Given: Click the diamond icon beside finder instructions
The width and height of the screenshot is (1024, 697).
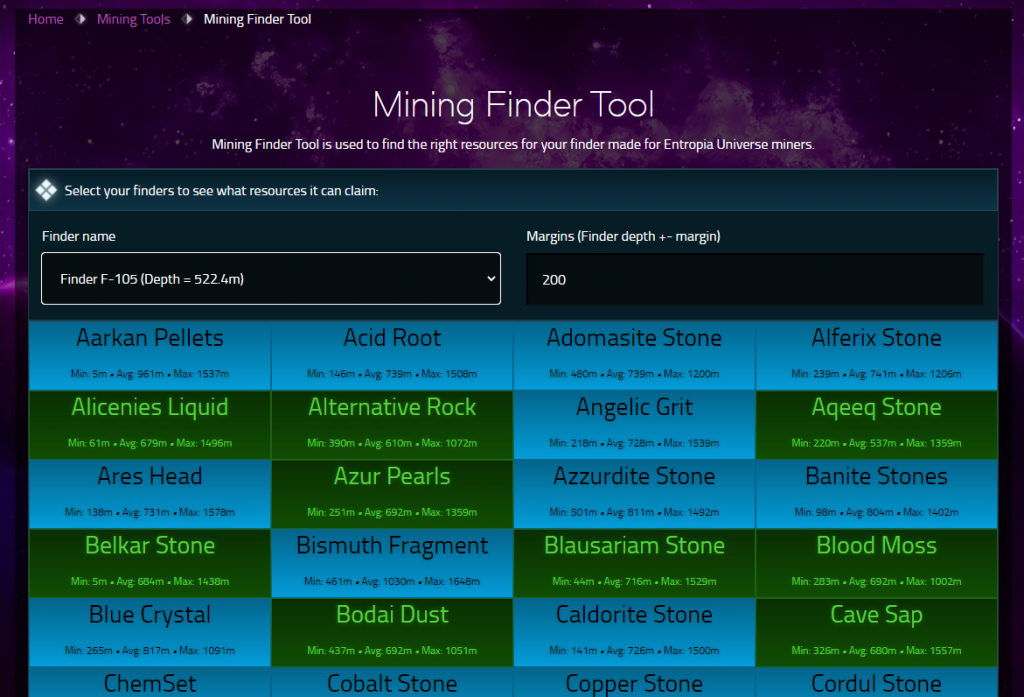Looking at the screenshot, I should pyautogui.click(x=46, y=190).
